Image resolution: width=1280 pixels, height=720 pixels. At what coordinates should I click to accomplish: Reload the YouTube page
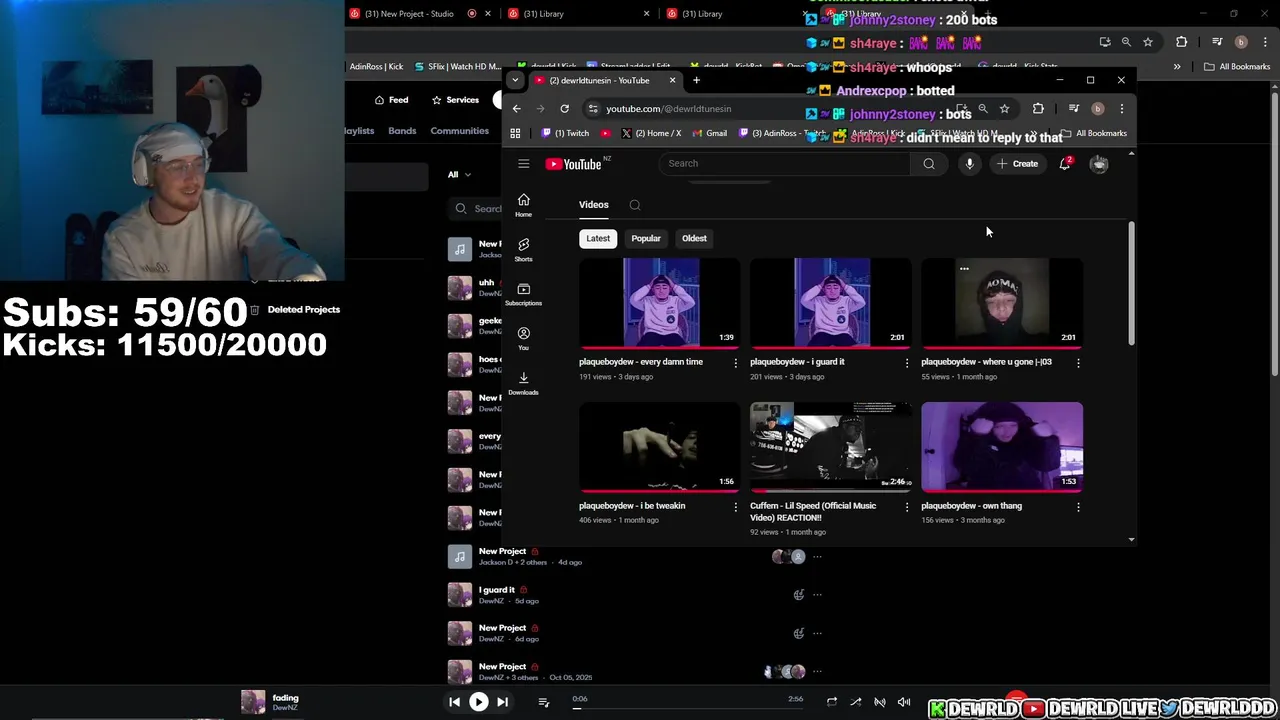(x=565, y=109)
